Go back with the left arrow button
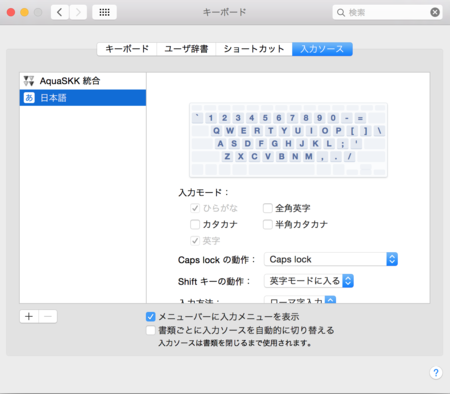 click(60, 12)
